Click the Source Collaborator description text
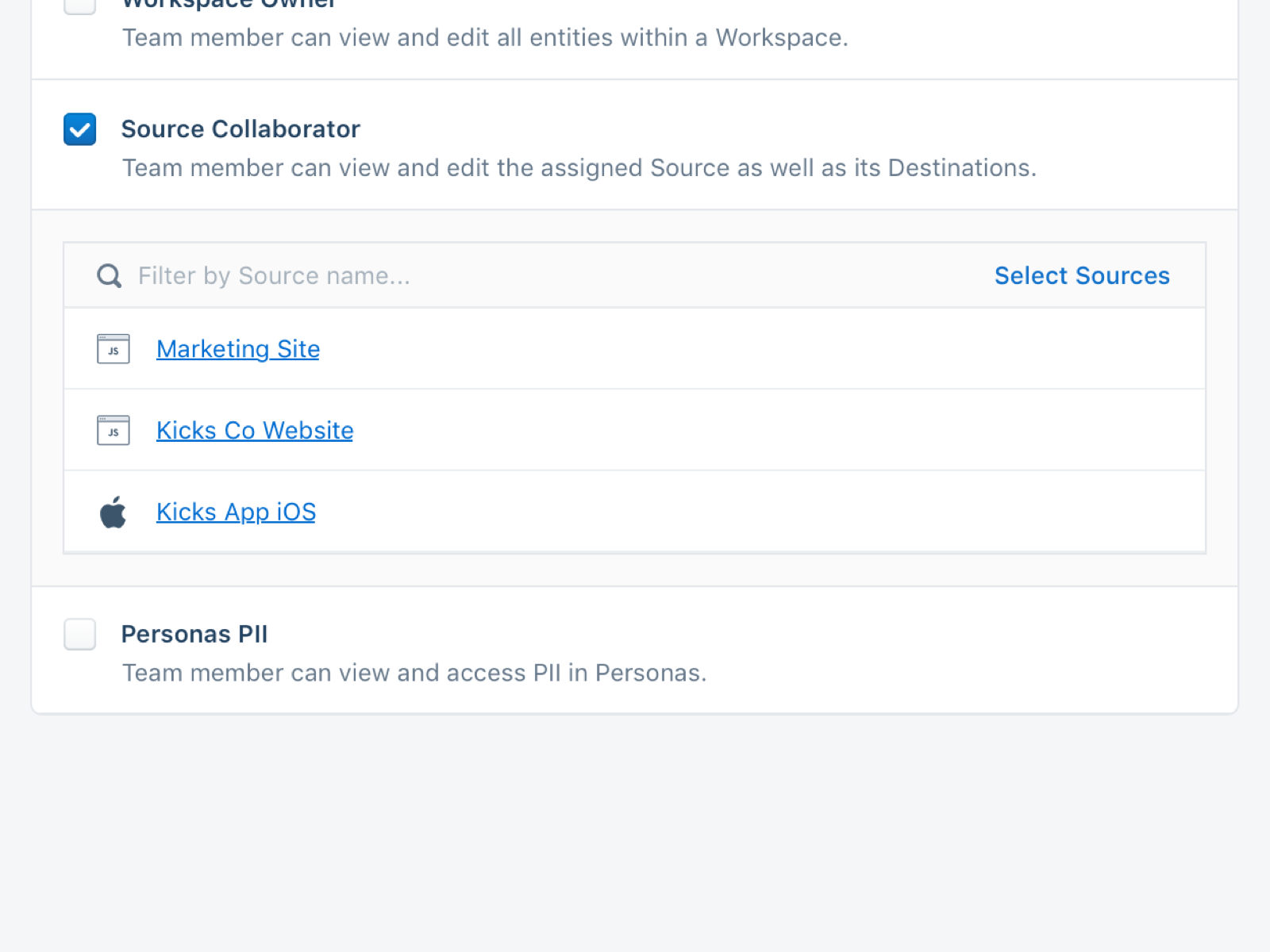Viewport: 1270px width, 952px height. tap(579, 168)
